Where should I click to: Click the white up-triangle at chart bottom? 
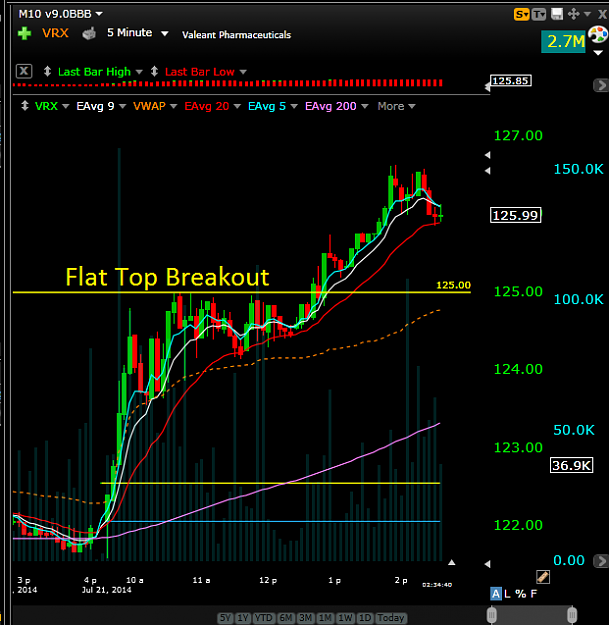click(451, 562)
